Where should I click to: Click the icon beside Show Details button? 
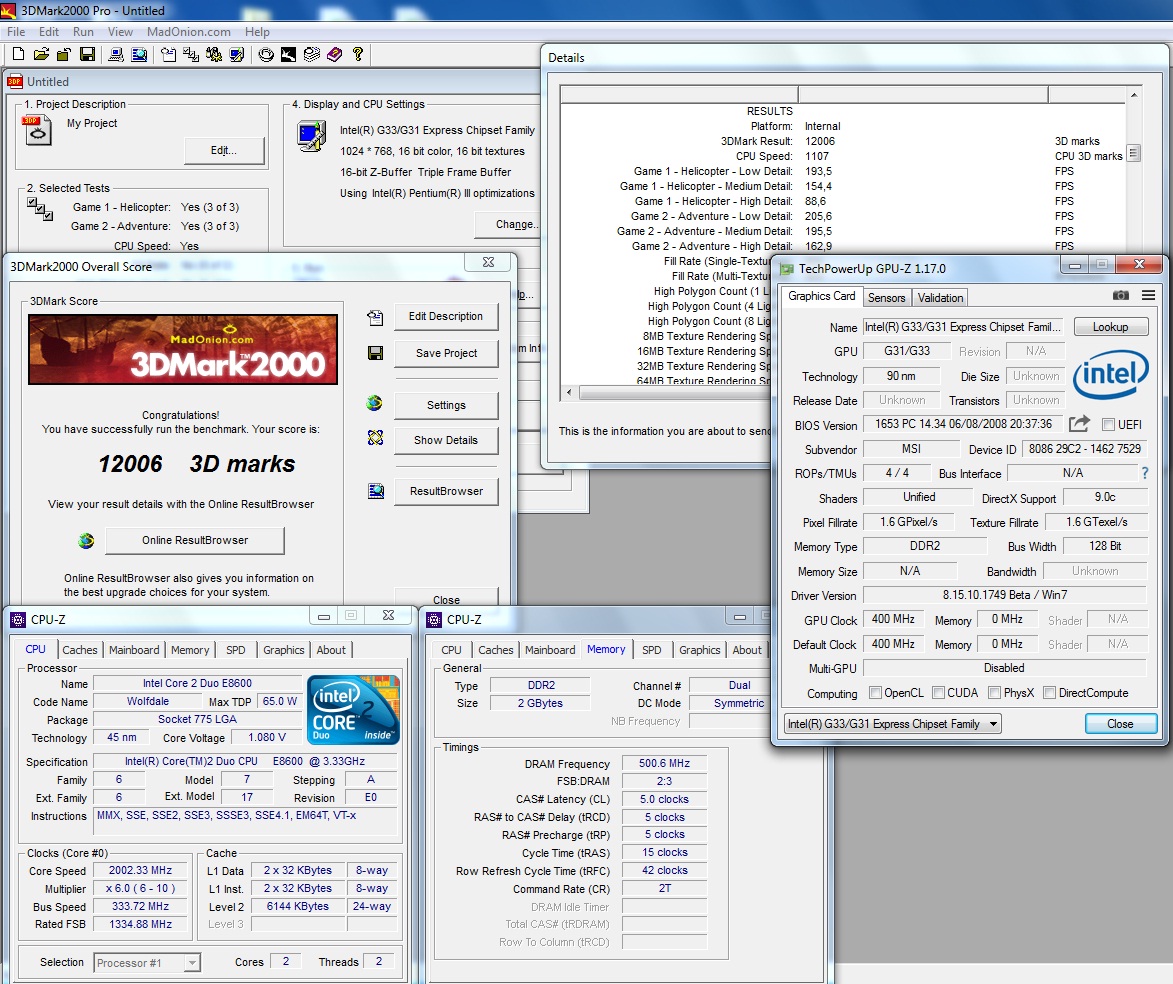tap(376, 438)
